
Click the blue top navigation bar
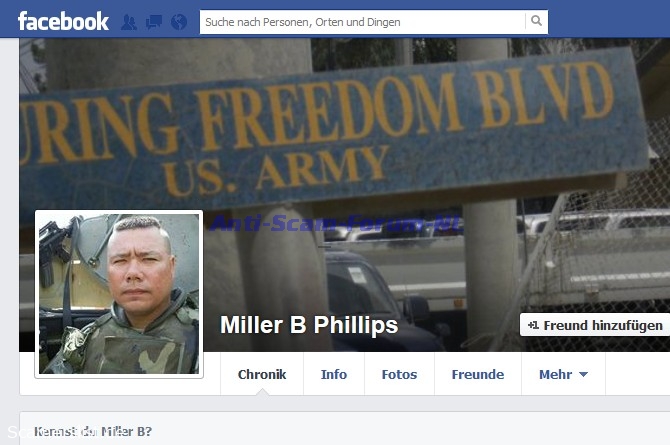tap(335, 19)
